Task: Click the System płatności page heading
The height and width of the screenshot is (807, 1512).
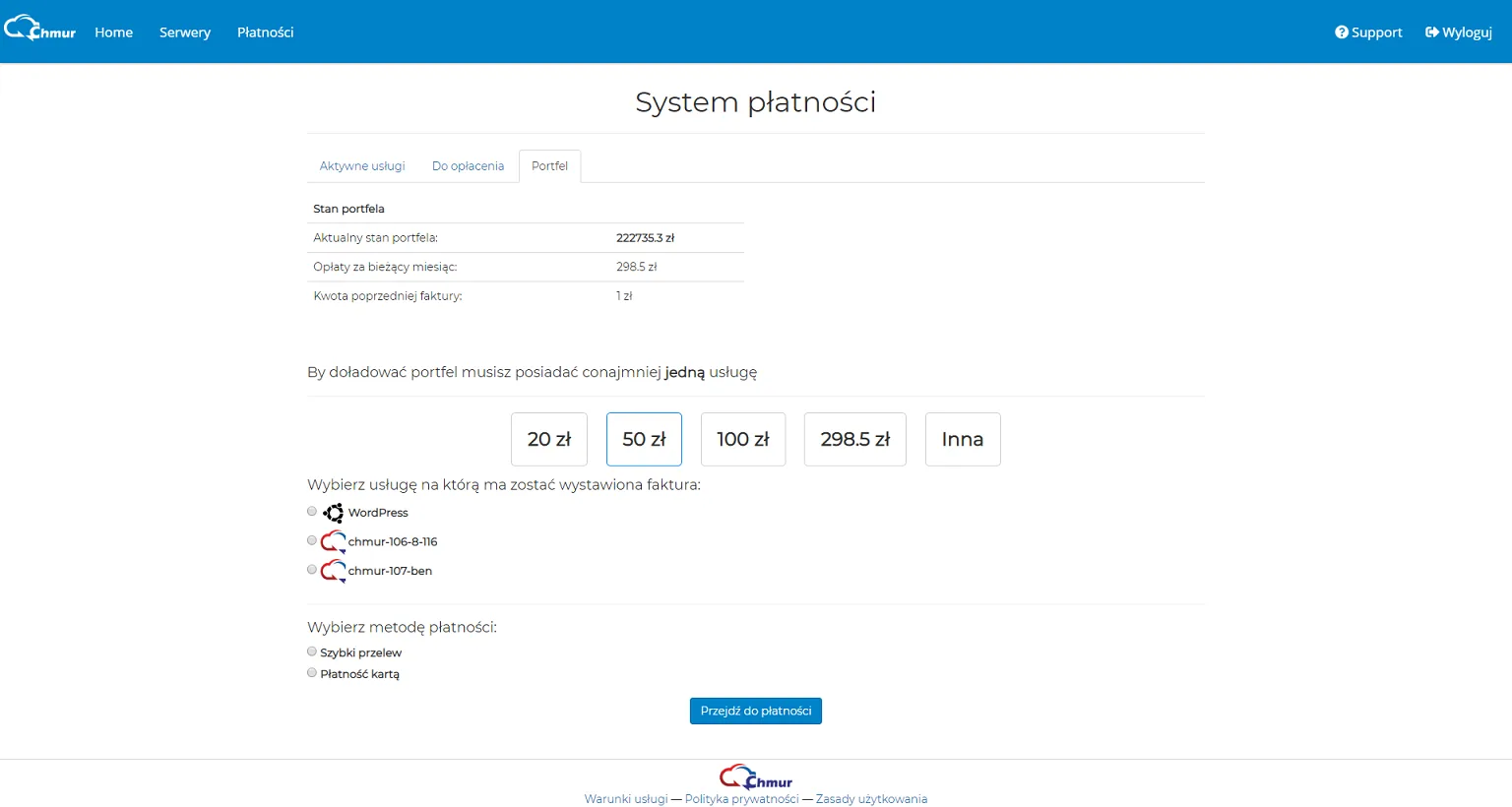Action: [756, 102]
